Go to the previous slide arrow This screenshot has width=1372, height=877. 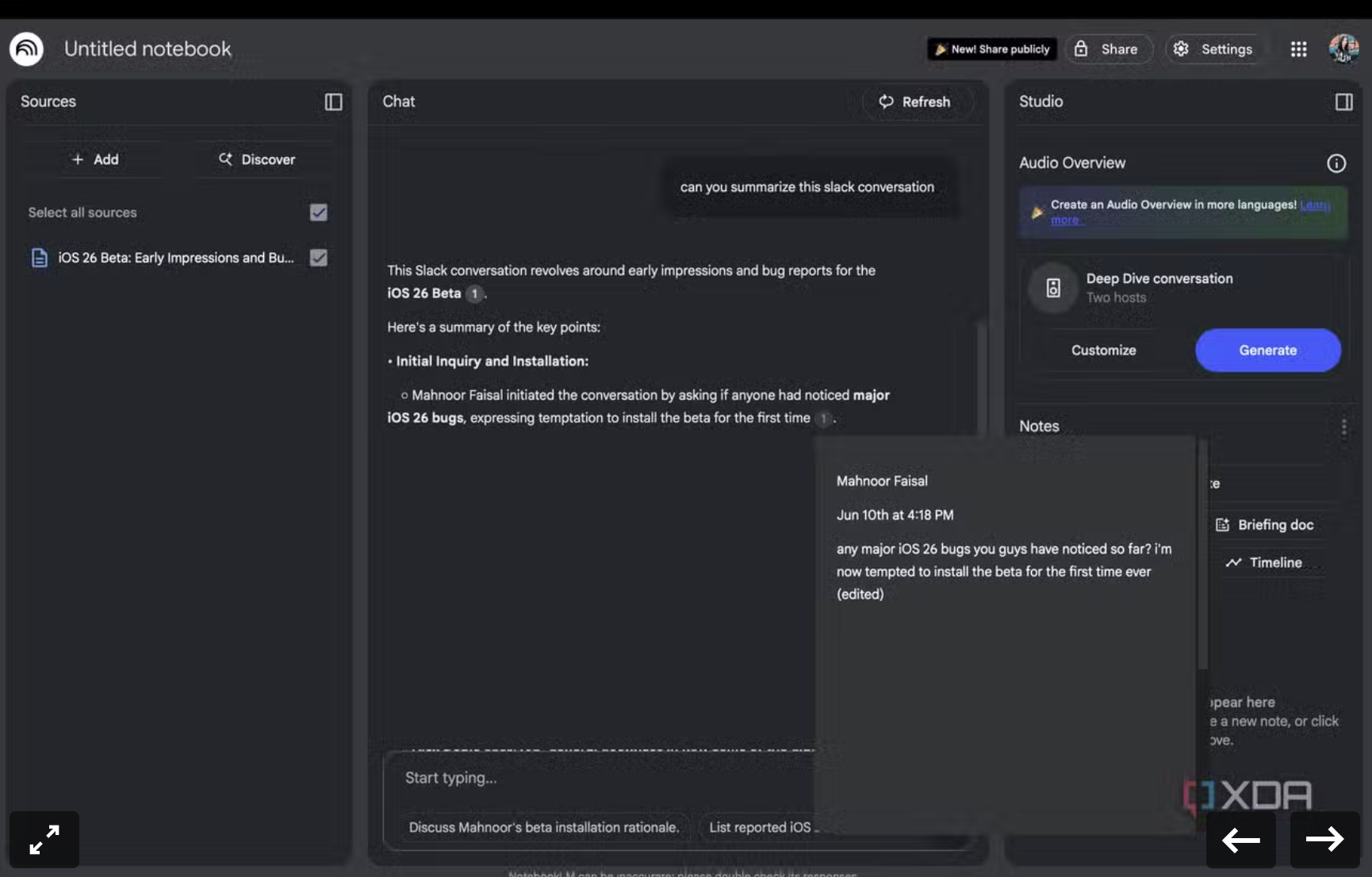point(1241,839)
